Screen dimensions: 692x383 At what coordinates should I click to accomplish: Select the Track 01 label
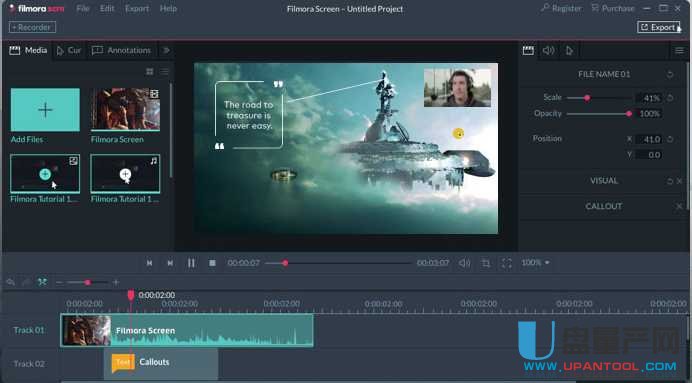coord(29,330)
